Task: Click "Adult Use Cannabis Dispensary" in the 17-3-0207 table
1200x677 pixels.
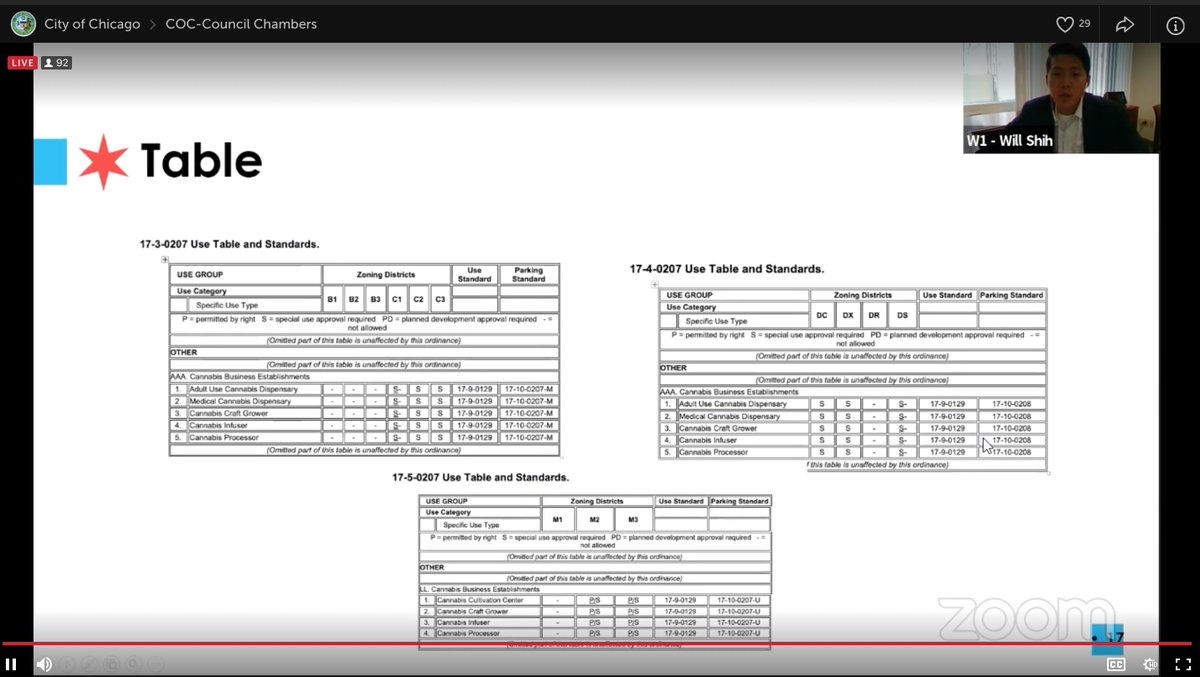Action: tap(243, 389)
